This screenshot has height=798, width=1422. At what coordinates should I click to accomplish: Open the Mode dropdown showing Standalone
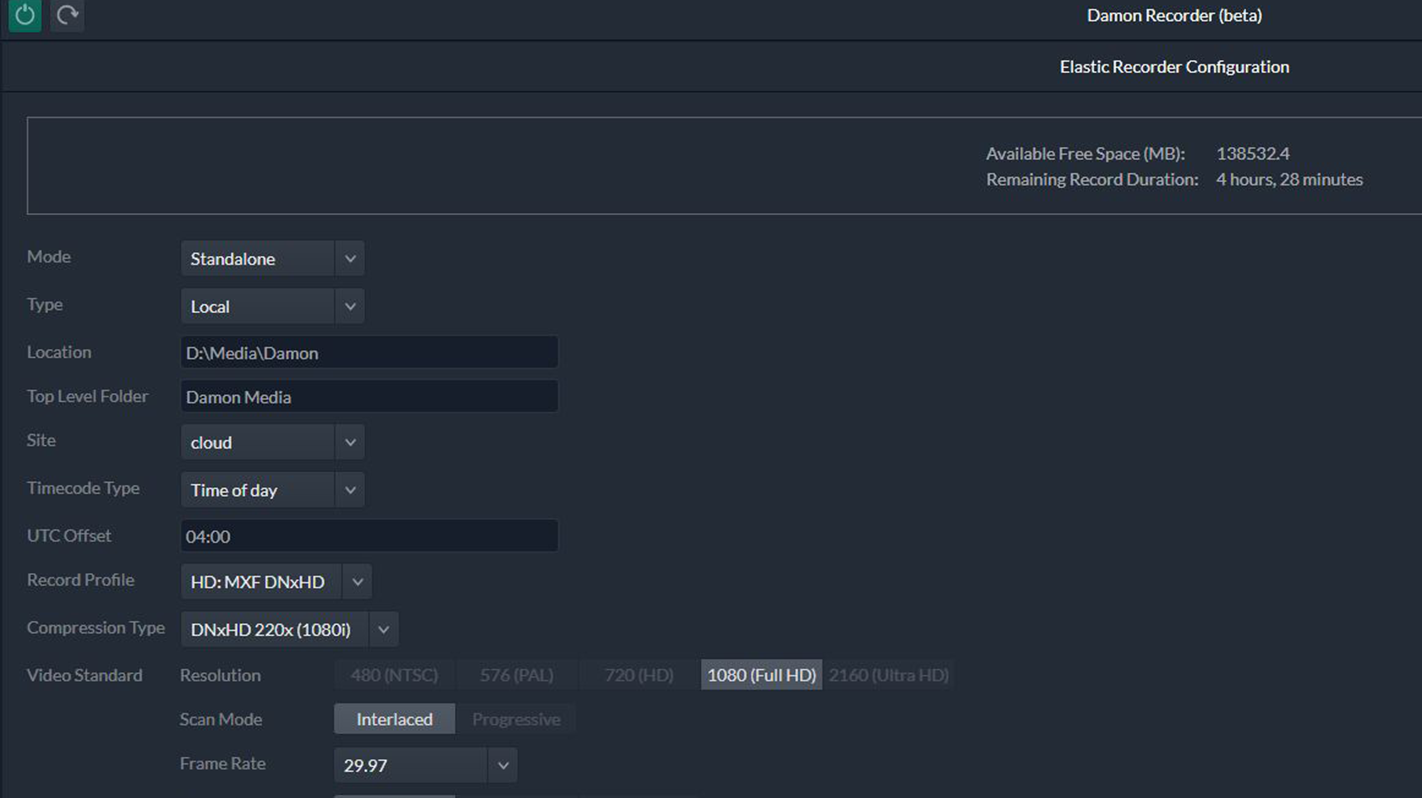[x=272, y=258]
